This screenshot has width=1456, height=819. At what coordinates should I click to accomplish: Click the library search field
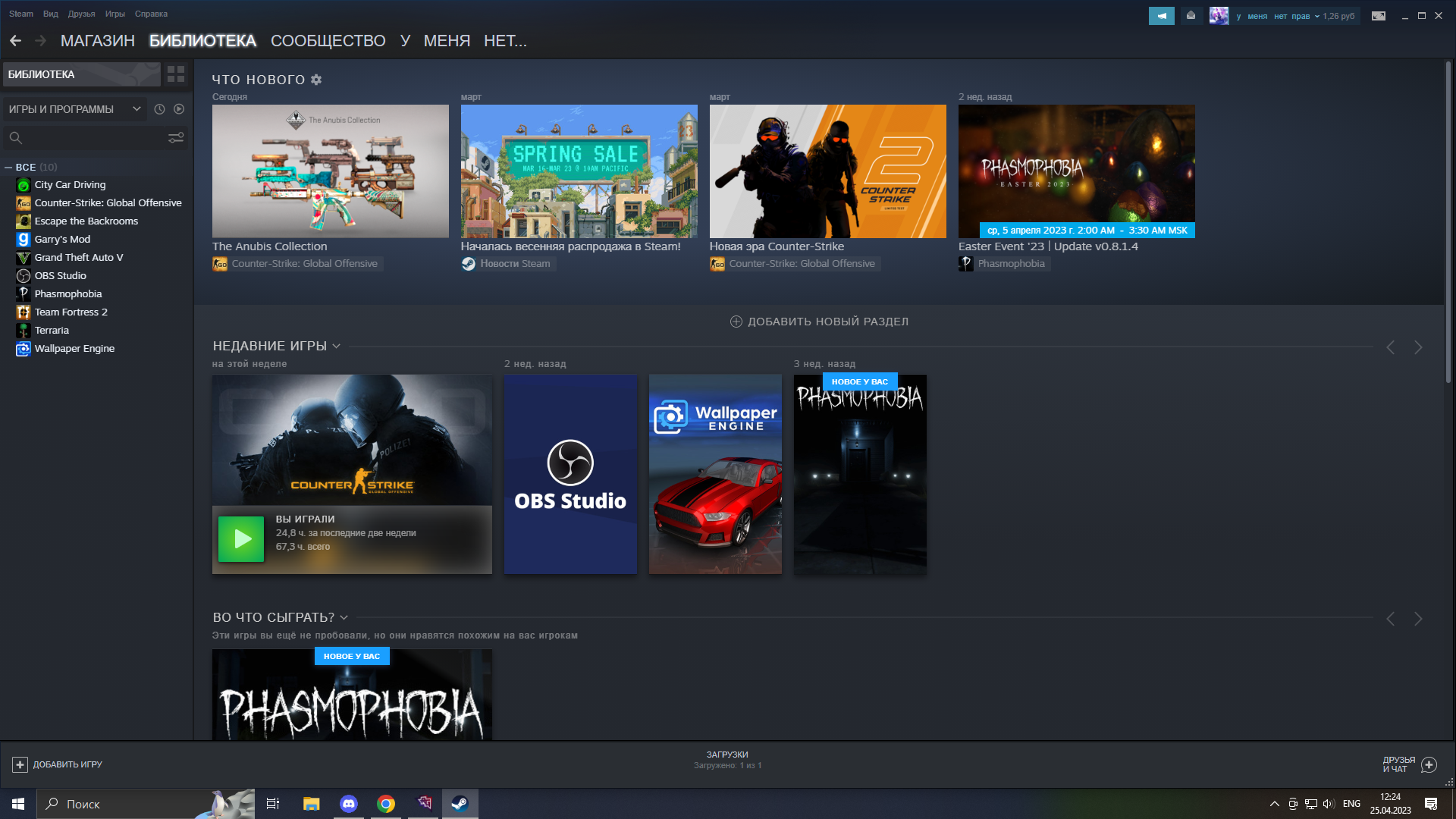(85, 138)
